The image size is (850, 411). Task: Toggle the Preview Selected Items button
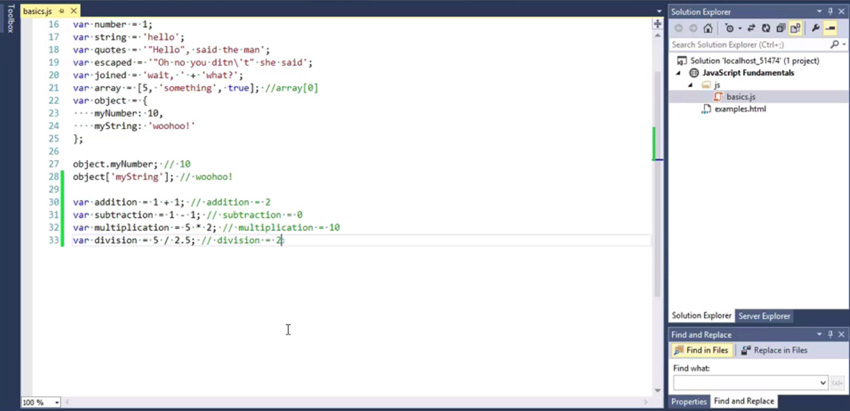[x=830, y=29]
